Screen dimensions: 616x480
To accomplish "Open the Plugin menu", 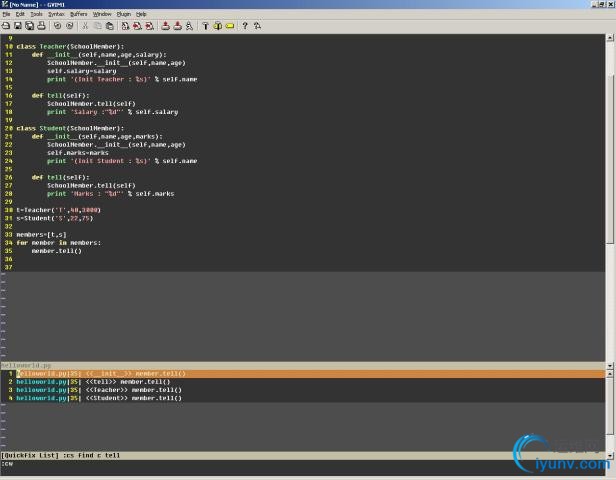I will pyautogui.click(x=123, y=14).
